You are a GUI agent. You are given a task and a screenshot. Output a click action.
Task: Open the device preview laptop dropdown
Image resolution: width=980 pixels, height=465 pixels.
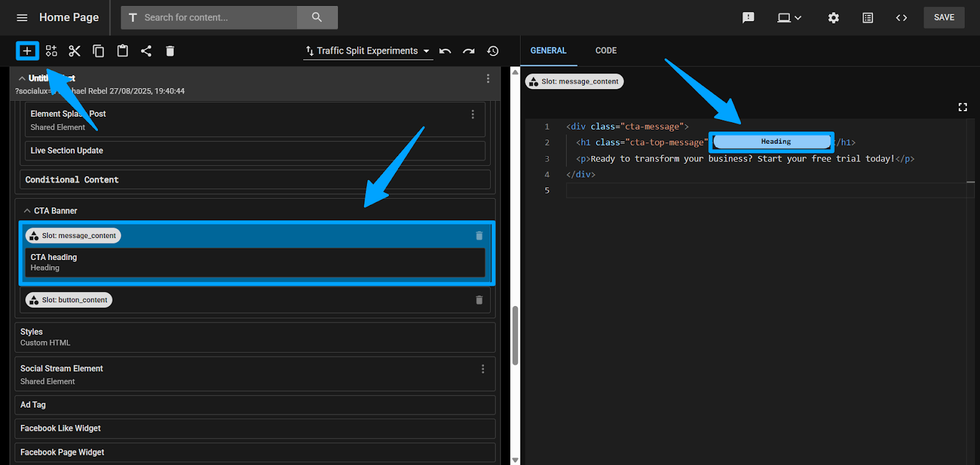click(x=790, y=18)
